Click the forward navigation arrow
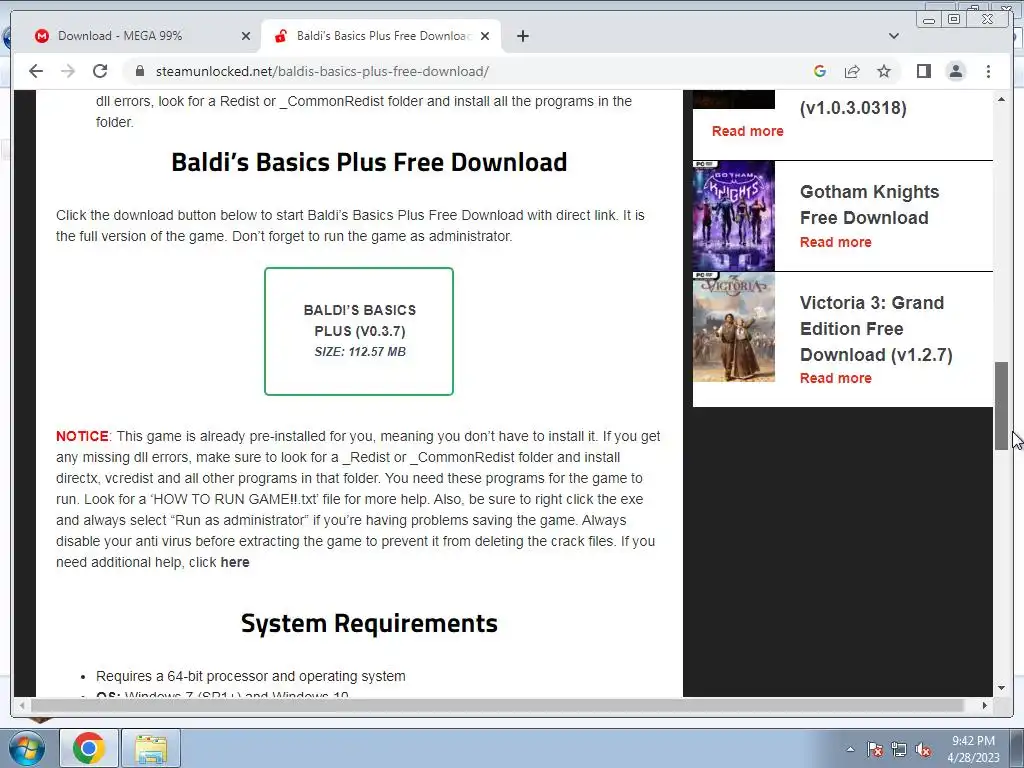This screenshot has width=1024, height=768. click(68, 71)
